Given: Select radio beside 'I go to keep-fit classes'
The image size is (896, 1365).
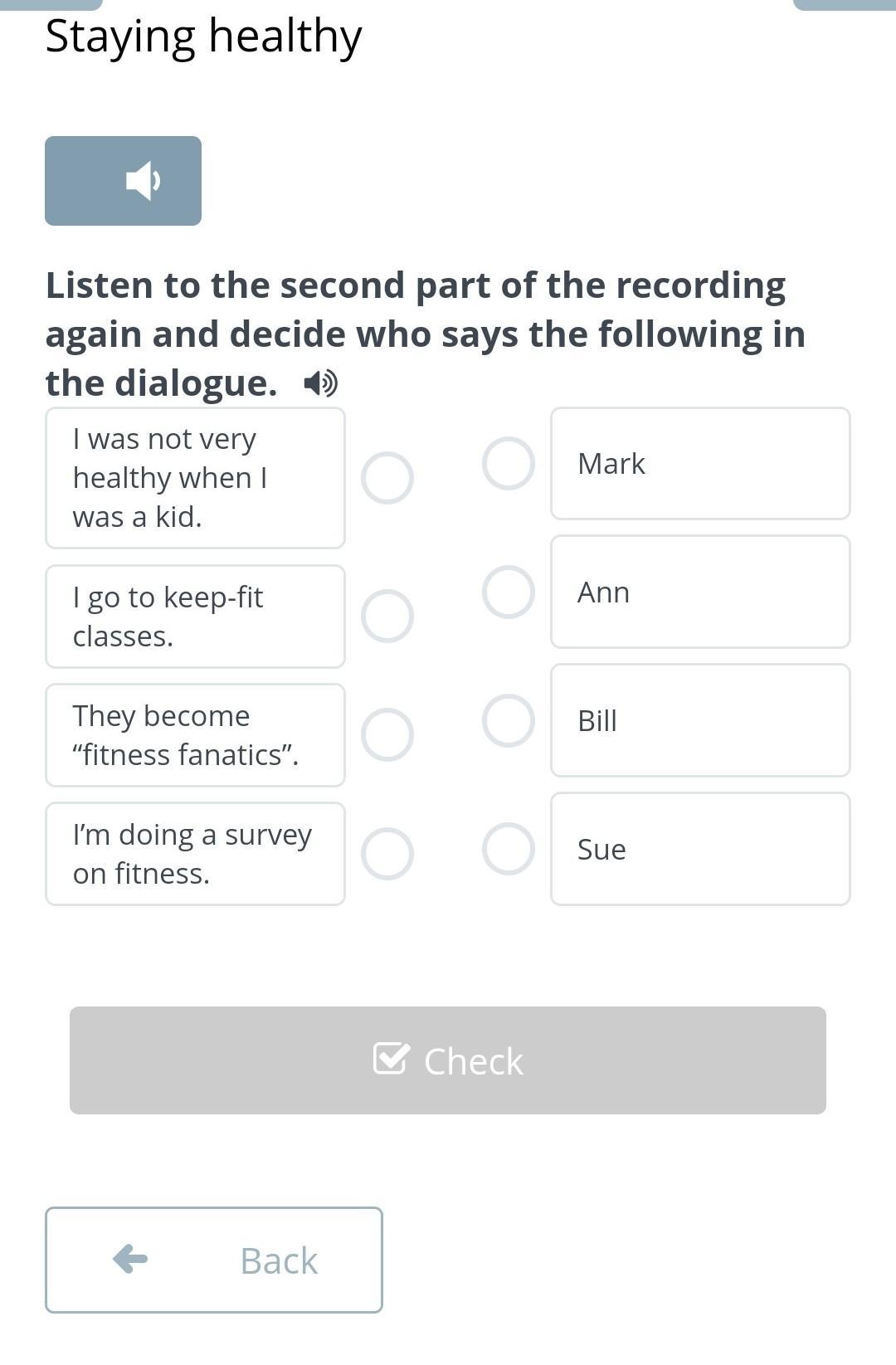Looking at the screenshot, I should (x=387, y=617).
